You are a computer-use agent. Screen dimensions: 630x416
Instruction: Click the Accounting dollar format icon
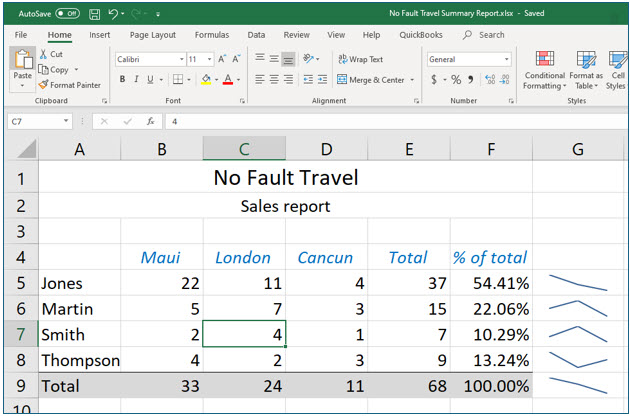pyautogui.click(x=434, y=80)
